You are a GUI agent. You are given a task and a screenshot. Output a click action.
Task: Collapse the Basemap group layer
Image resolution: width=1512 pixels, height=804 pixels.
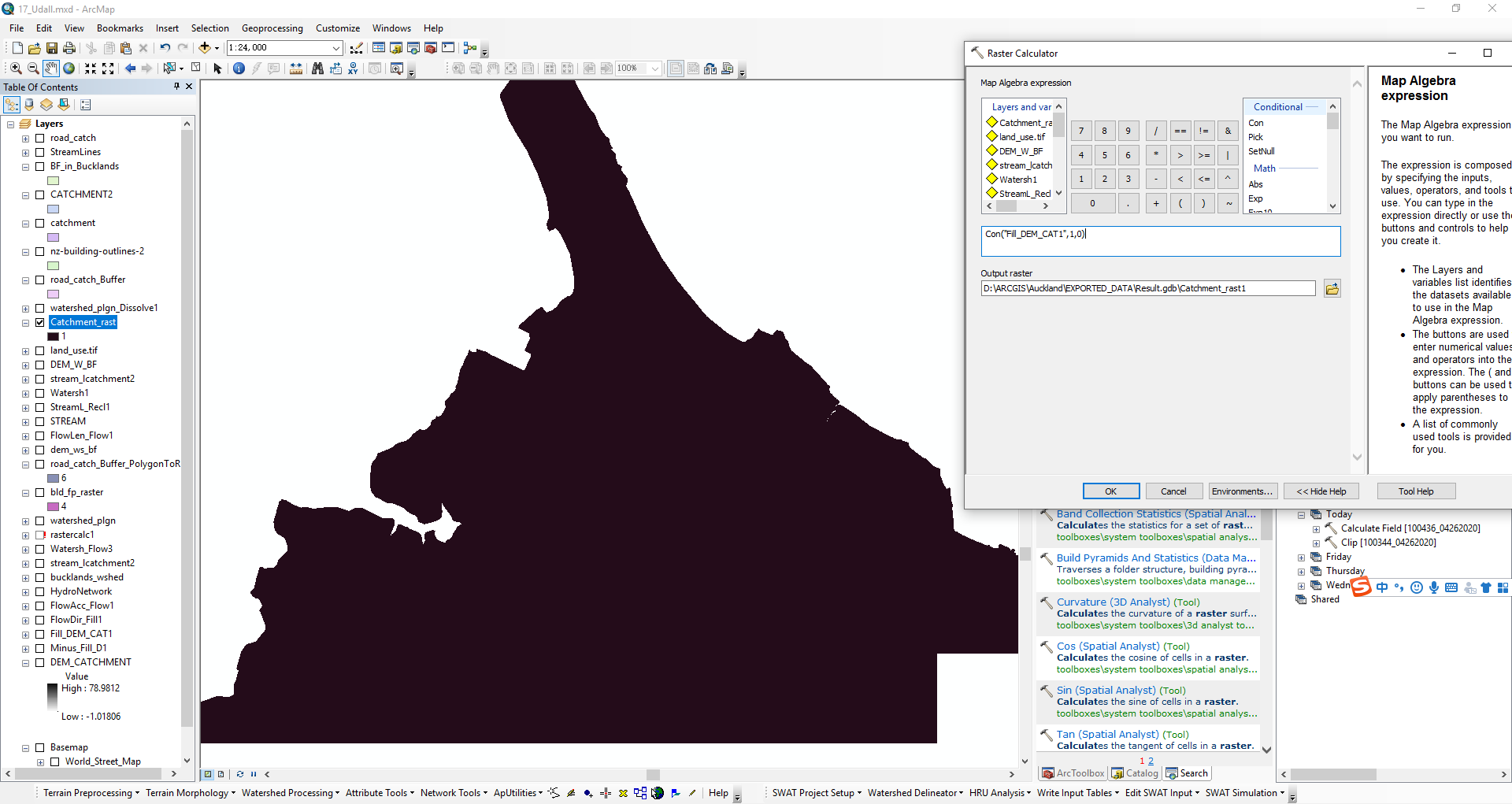point(25,747)
